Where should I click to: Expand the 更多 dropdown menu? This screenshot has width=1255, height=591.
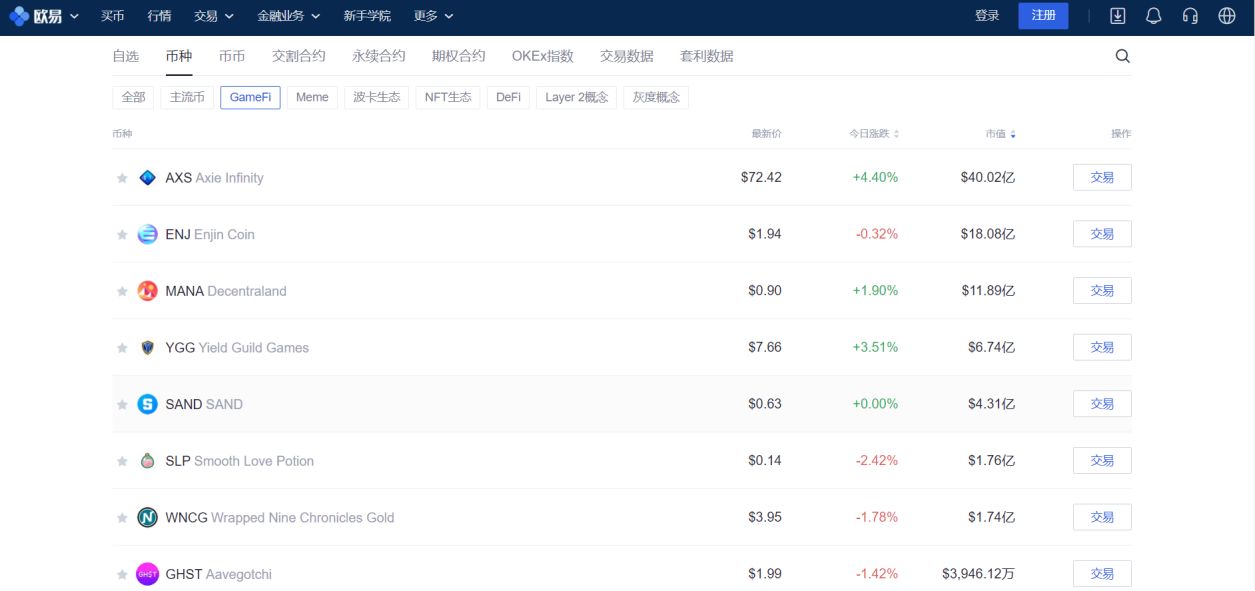433,16
